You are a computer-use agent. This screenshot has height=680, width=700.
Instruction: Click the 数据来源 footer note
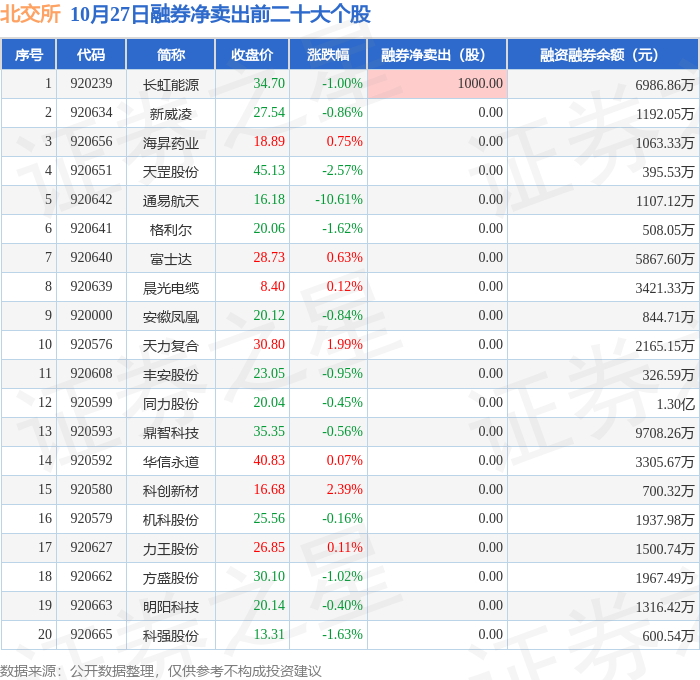[161, 671]
